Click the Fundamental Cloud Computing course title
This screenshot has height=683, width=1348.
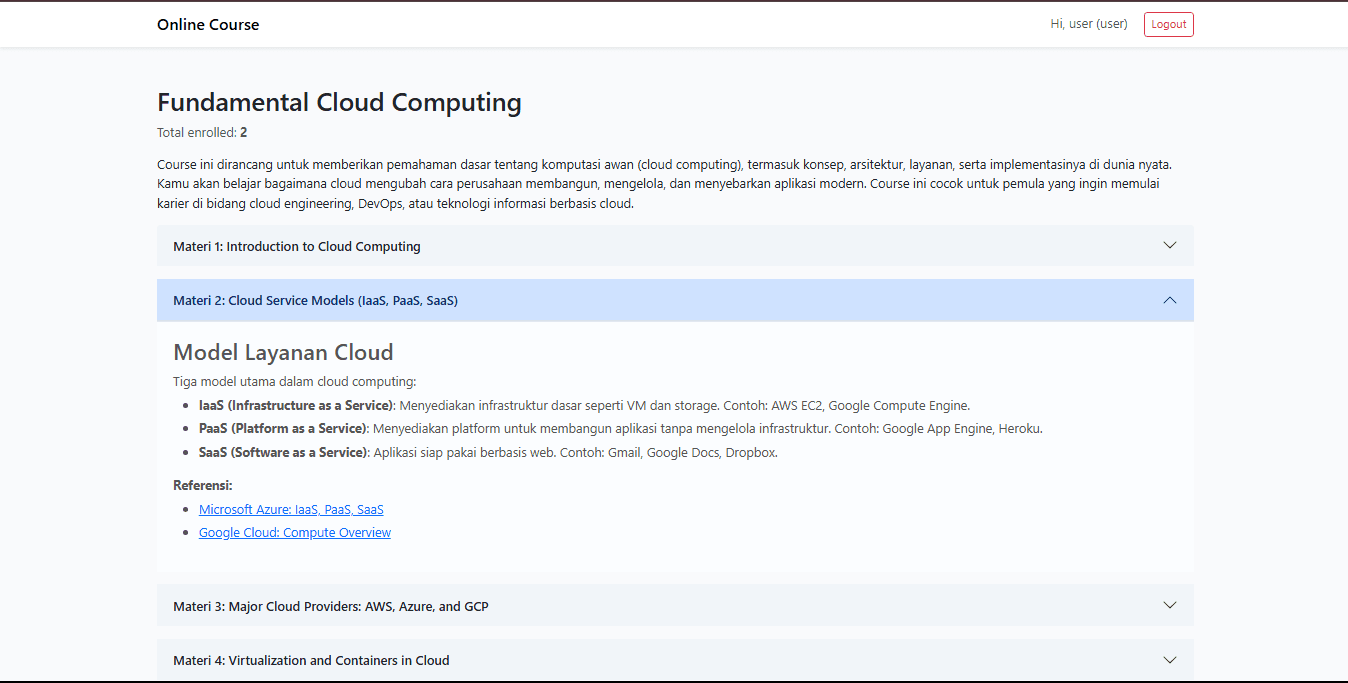339,103
